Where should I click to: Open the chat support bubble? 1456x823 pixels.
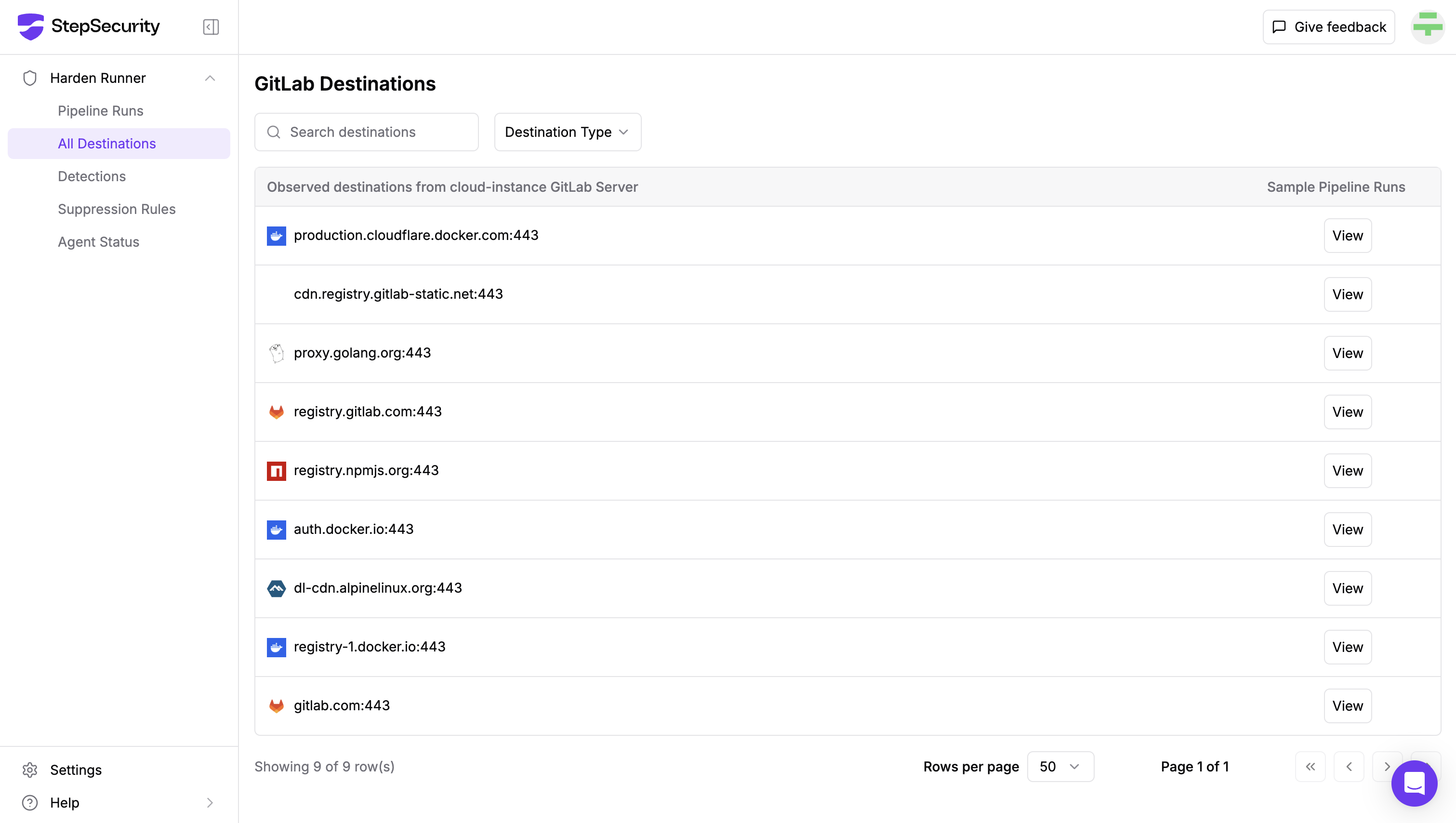pyautogui.click(x=1414, y=783)
